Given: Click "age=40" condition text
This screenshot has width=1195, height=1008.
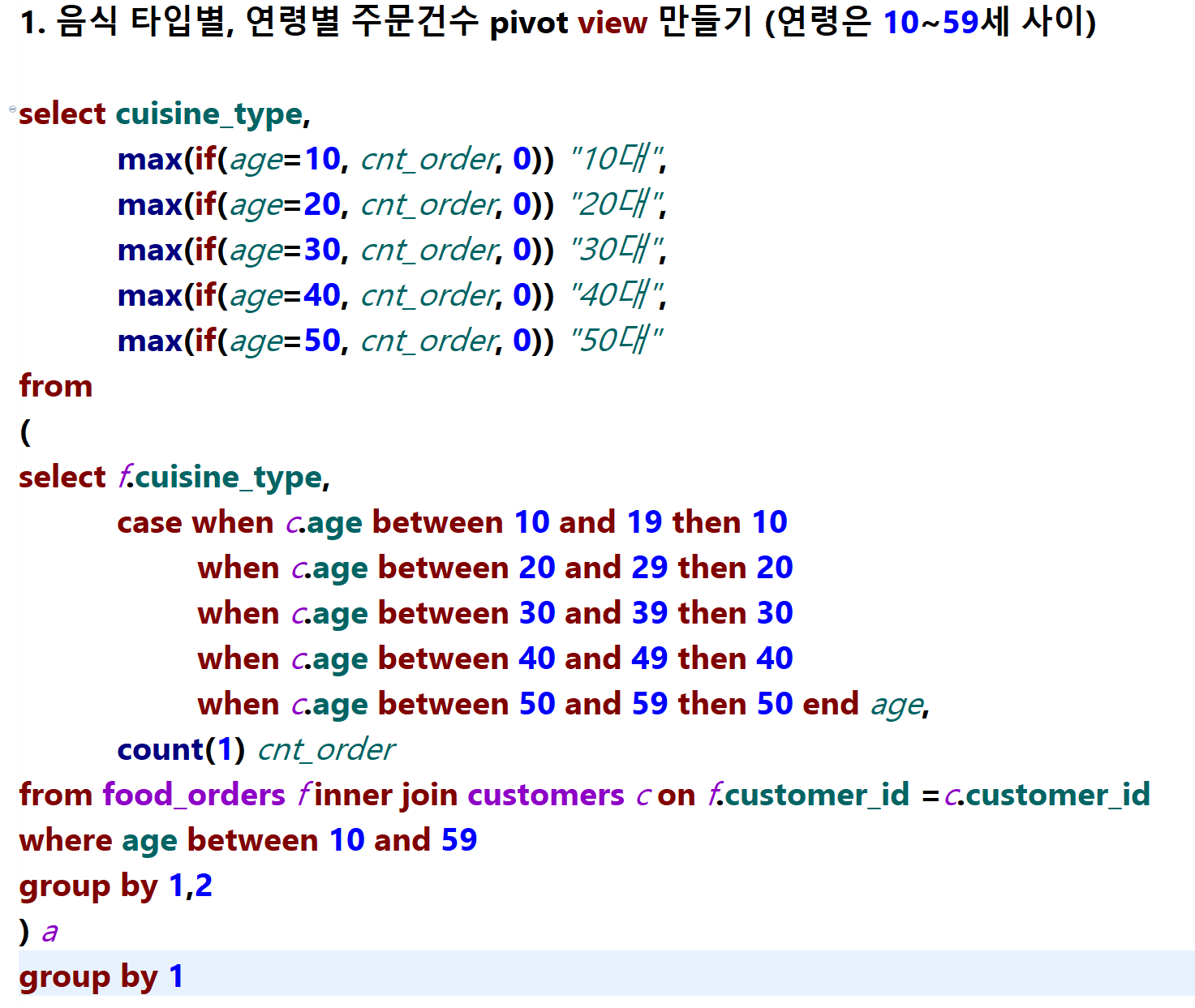Looking at the screenshot, I should (285, 296).
